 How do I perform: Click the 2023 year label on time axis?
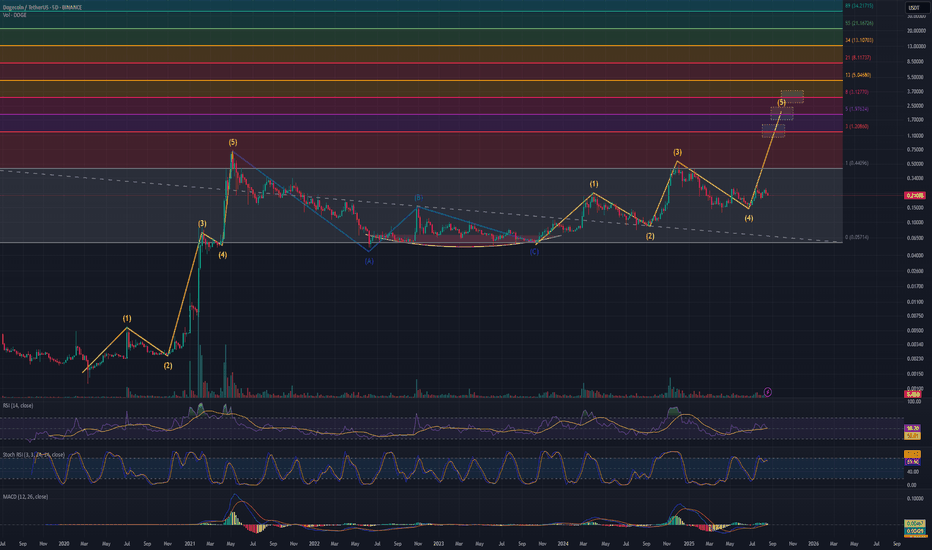point(438,543)
